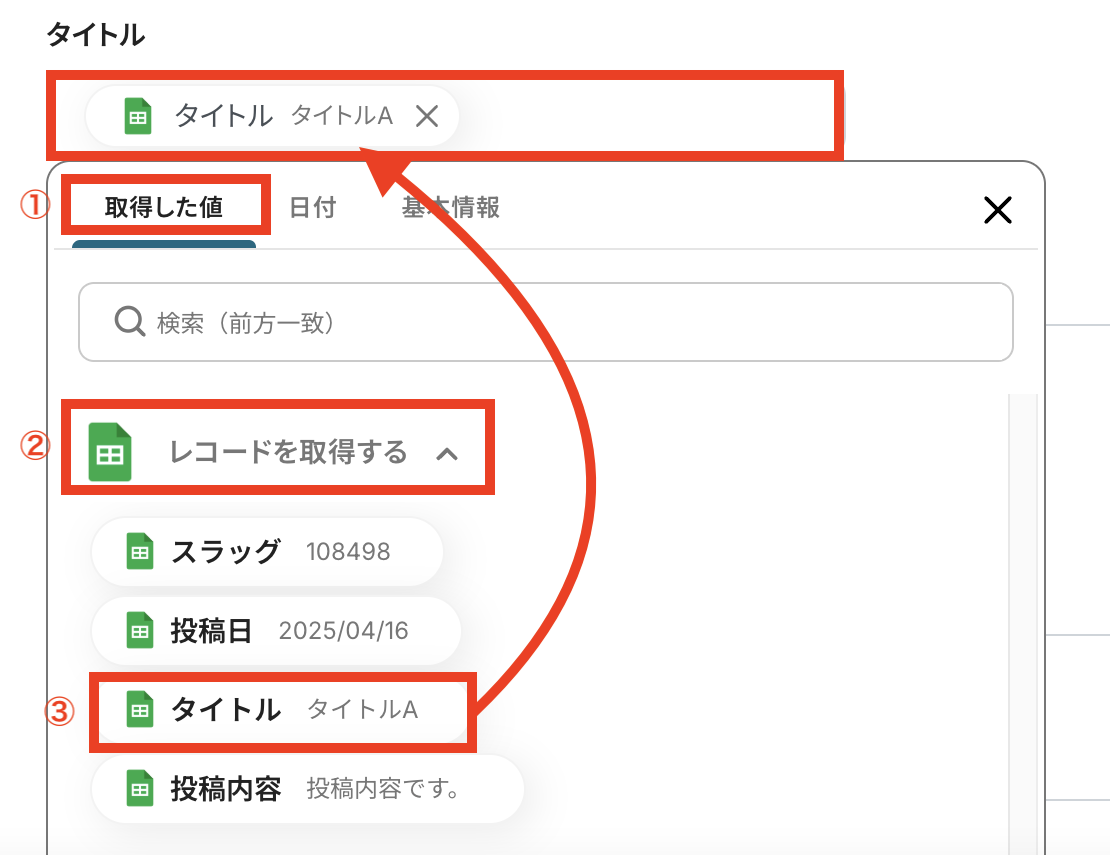The width and height of the screenshot is (1110, 855).
Task: Click the sheet icon on タイトル list chip
Action: click(x=140, y=710)
